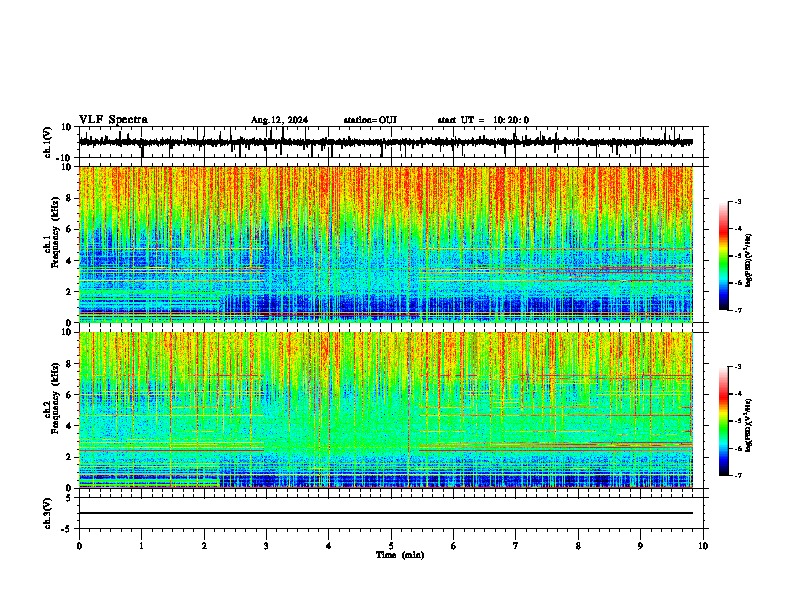
Task: Click the '-3' label on ch.2 color bar
Action: 738,367
